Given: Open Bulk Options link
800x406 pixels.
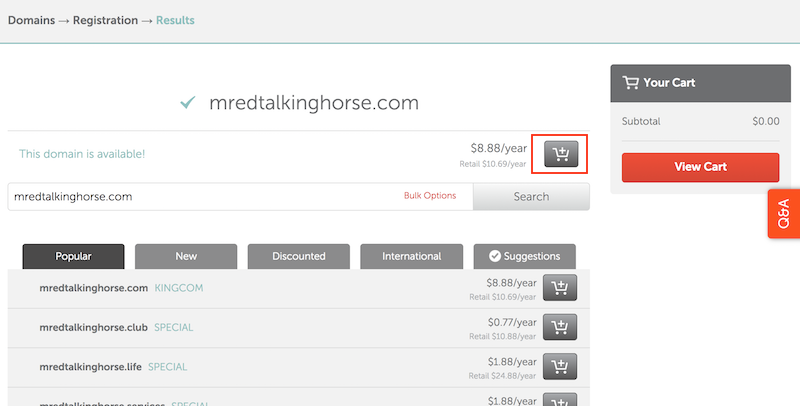Looking at the screenshot, I should pos(430,196).
